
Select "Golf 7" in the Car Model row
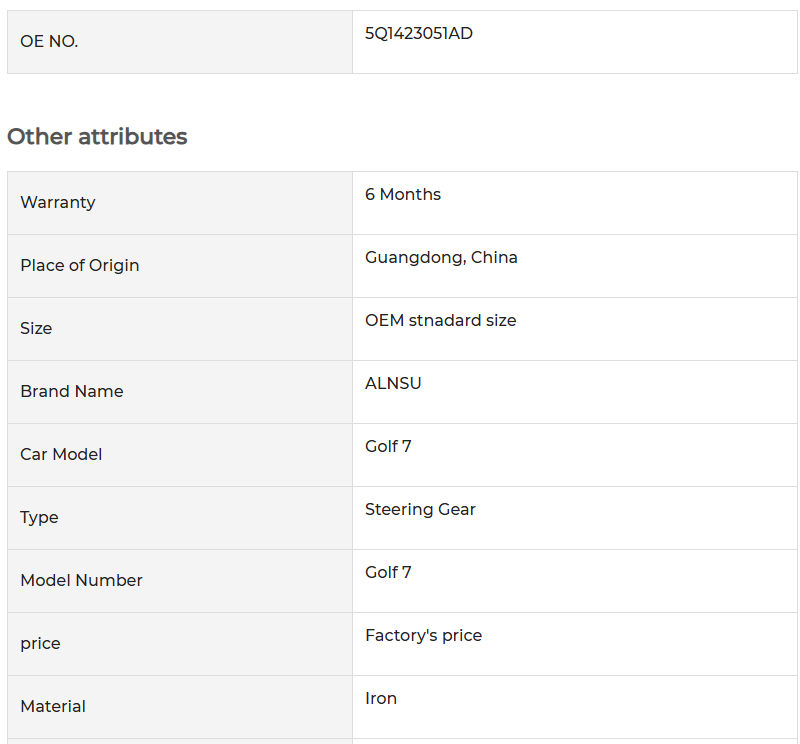coord(388,447)
